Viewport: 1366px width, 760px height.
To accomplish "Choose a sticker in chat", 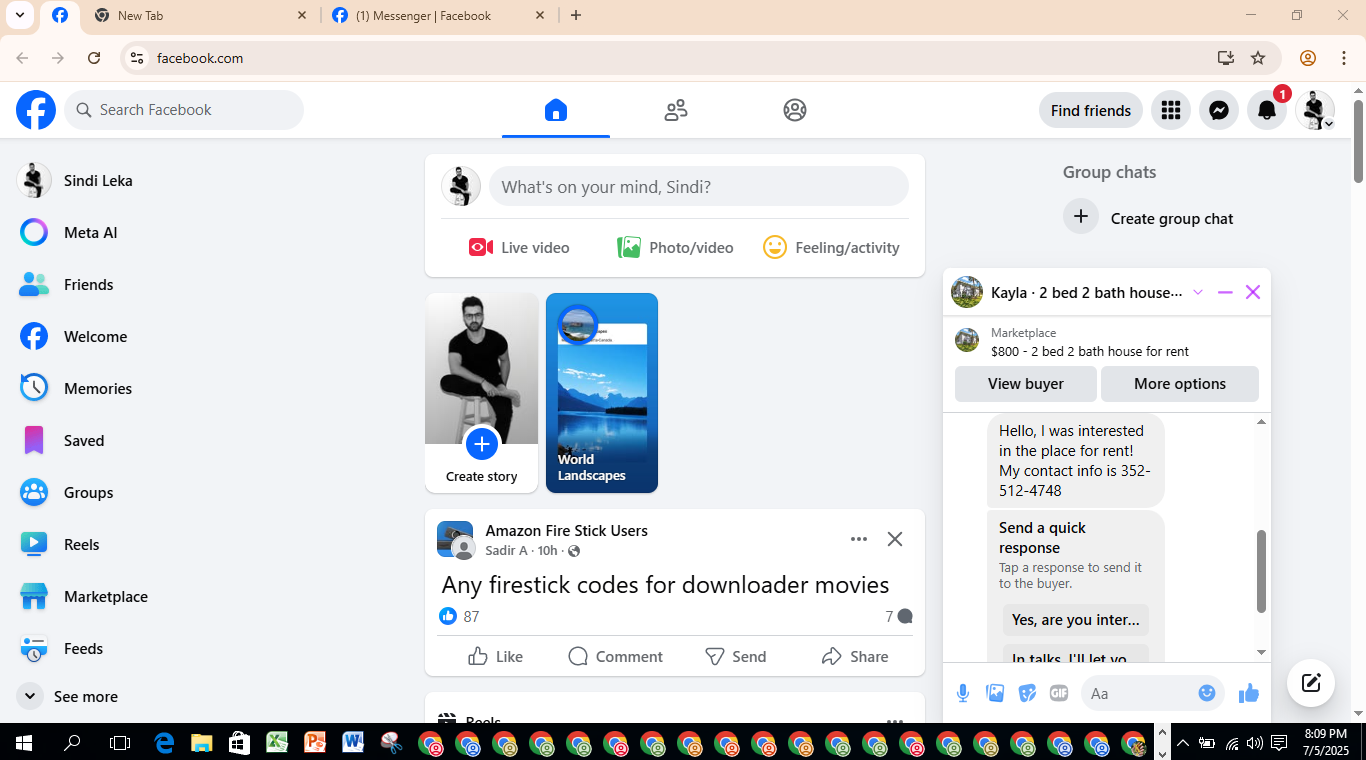I will [1027, 693].
